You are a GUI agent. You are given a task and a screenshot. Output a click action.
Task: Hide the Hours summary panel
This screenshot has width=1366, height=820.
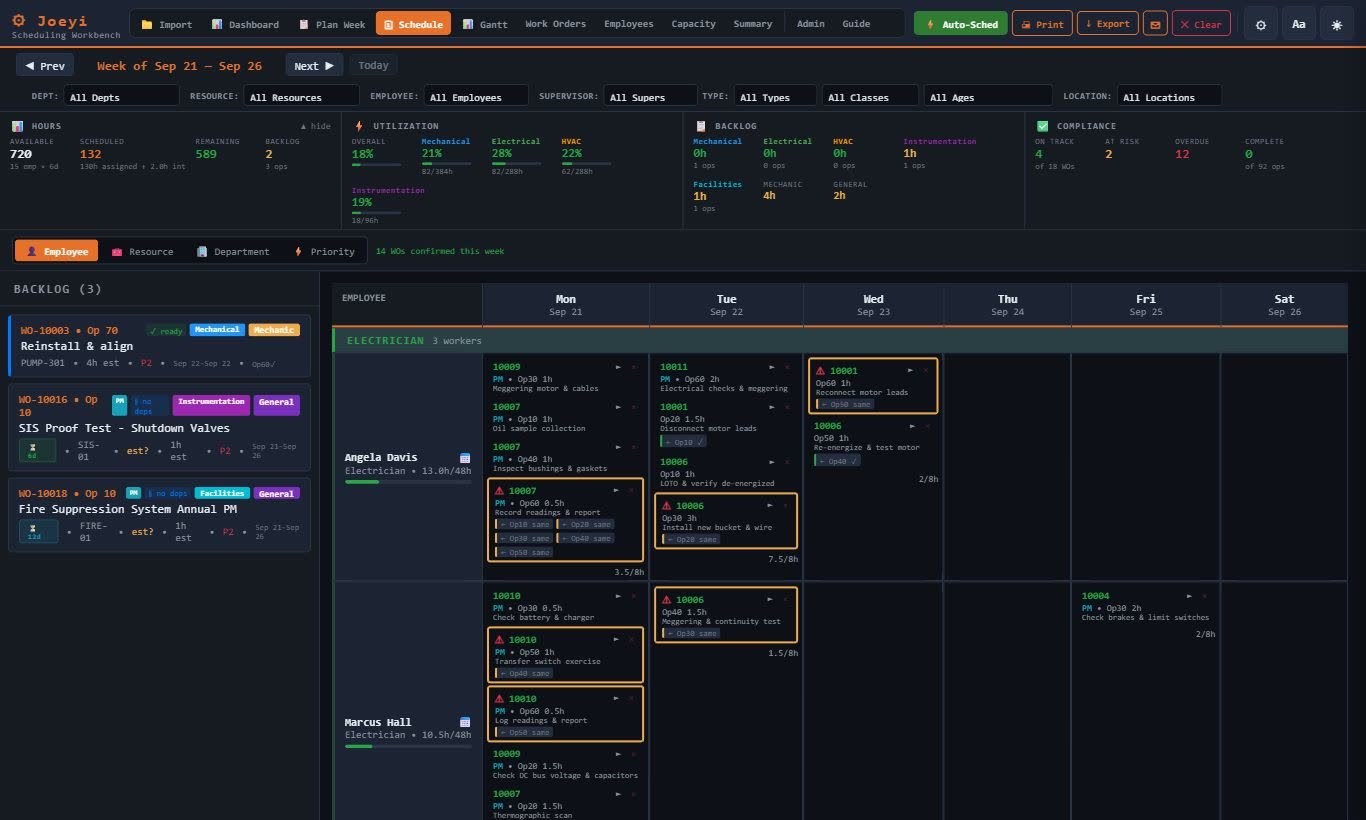315,126
